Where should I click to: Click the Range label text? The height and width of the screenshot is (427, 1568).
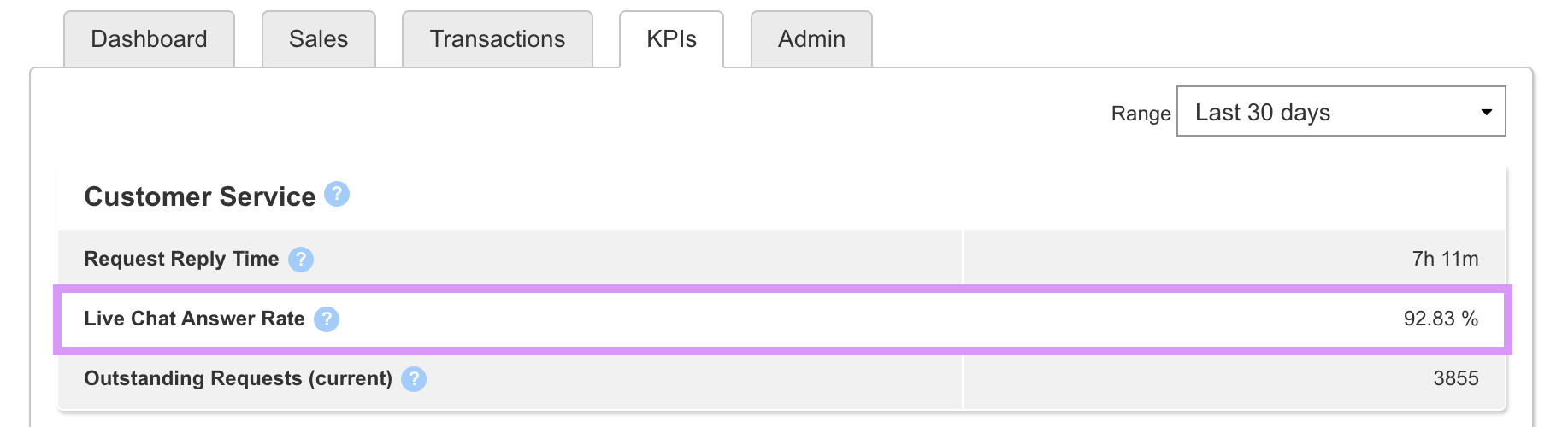tap(1141, 114)
